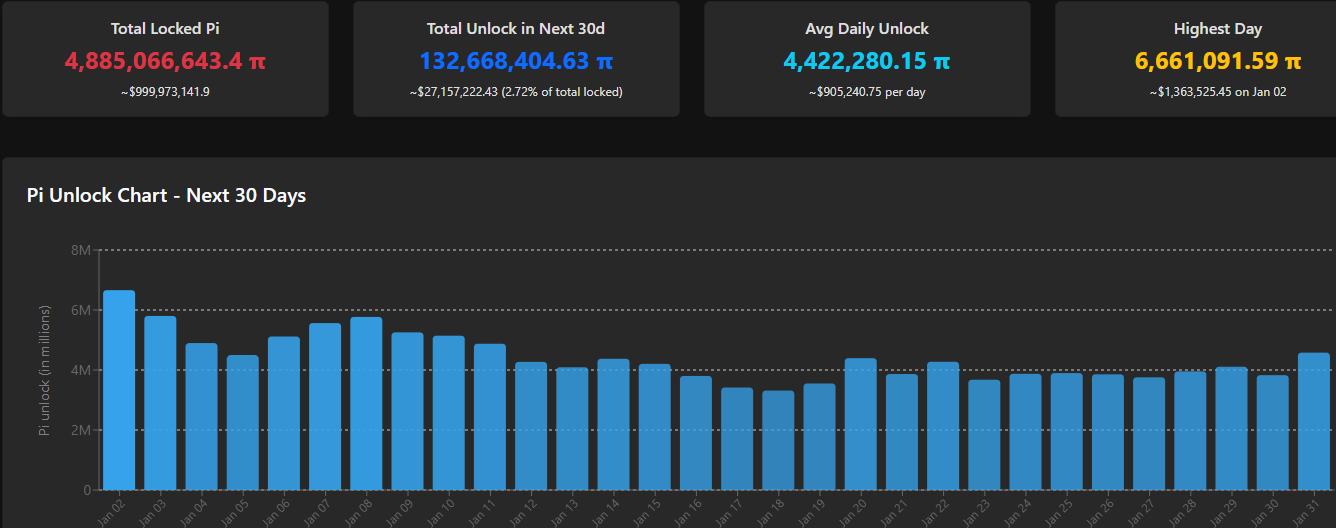1336x528 pixels.
Task: Click the Jan 16 x-axis date label
Action: [689, 510]
